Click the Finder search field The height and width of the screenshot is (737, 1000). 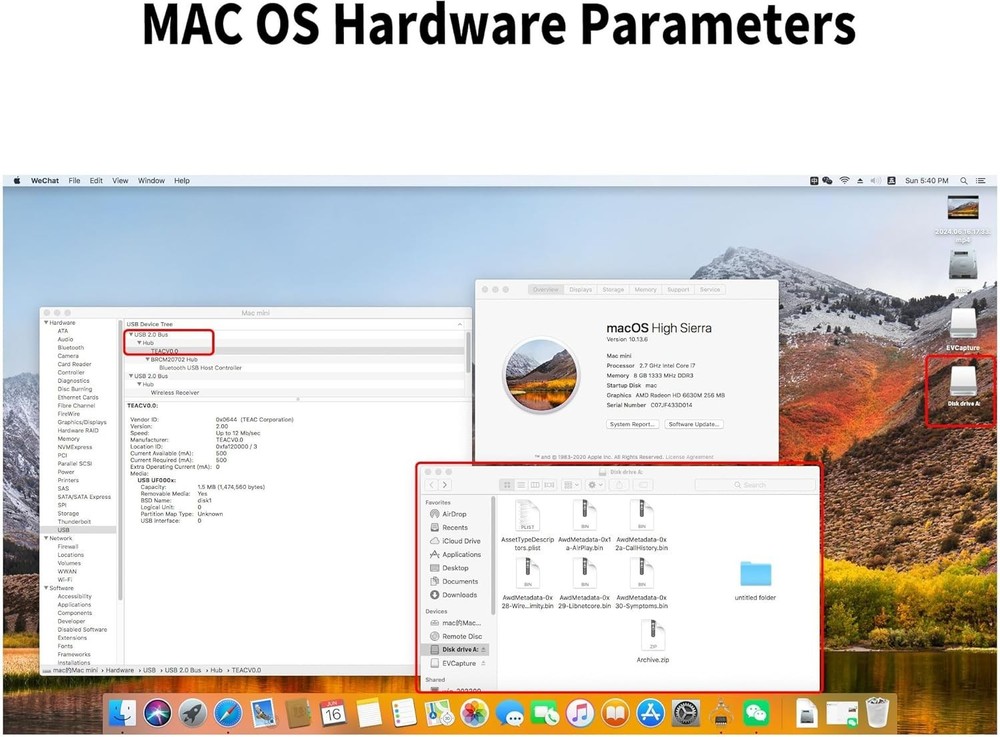pos(755,485)
